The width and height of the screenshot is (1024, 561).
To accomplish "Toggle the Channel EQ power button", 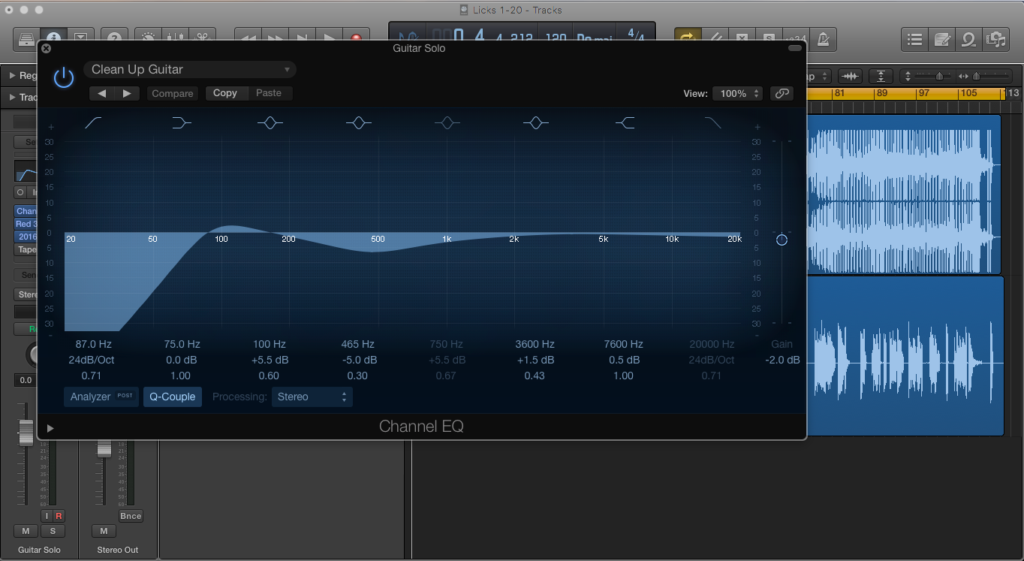I will [64, 78].
